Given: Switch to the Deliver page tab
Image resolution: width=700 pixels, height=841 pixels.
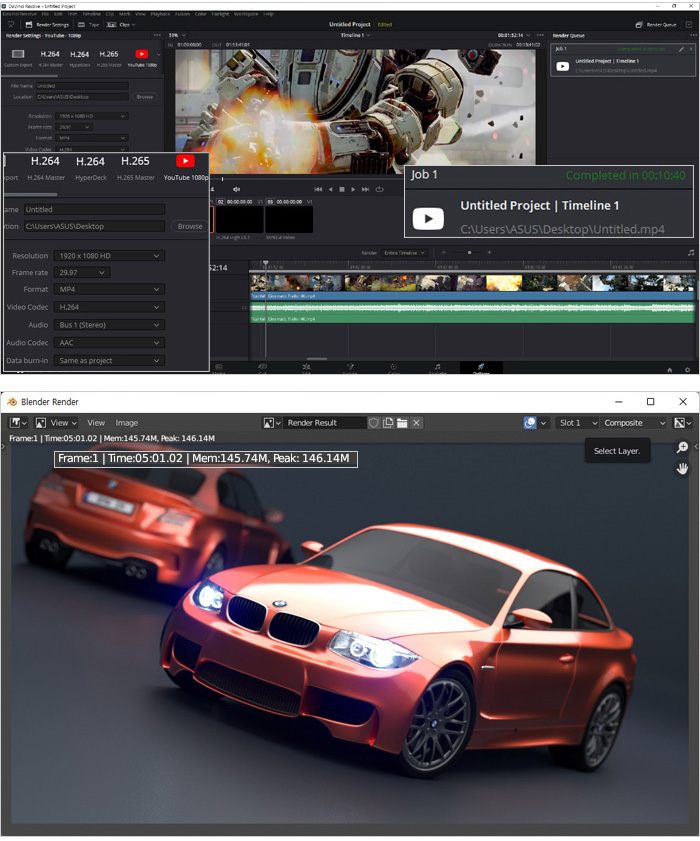Looking at the screenshot, I should pos(481,368).
